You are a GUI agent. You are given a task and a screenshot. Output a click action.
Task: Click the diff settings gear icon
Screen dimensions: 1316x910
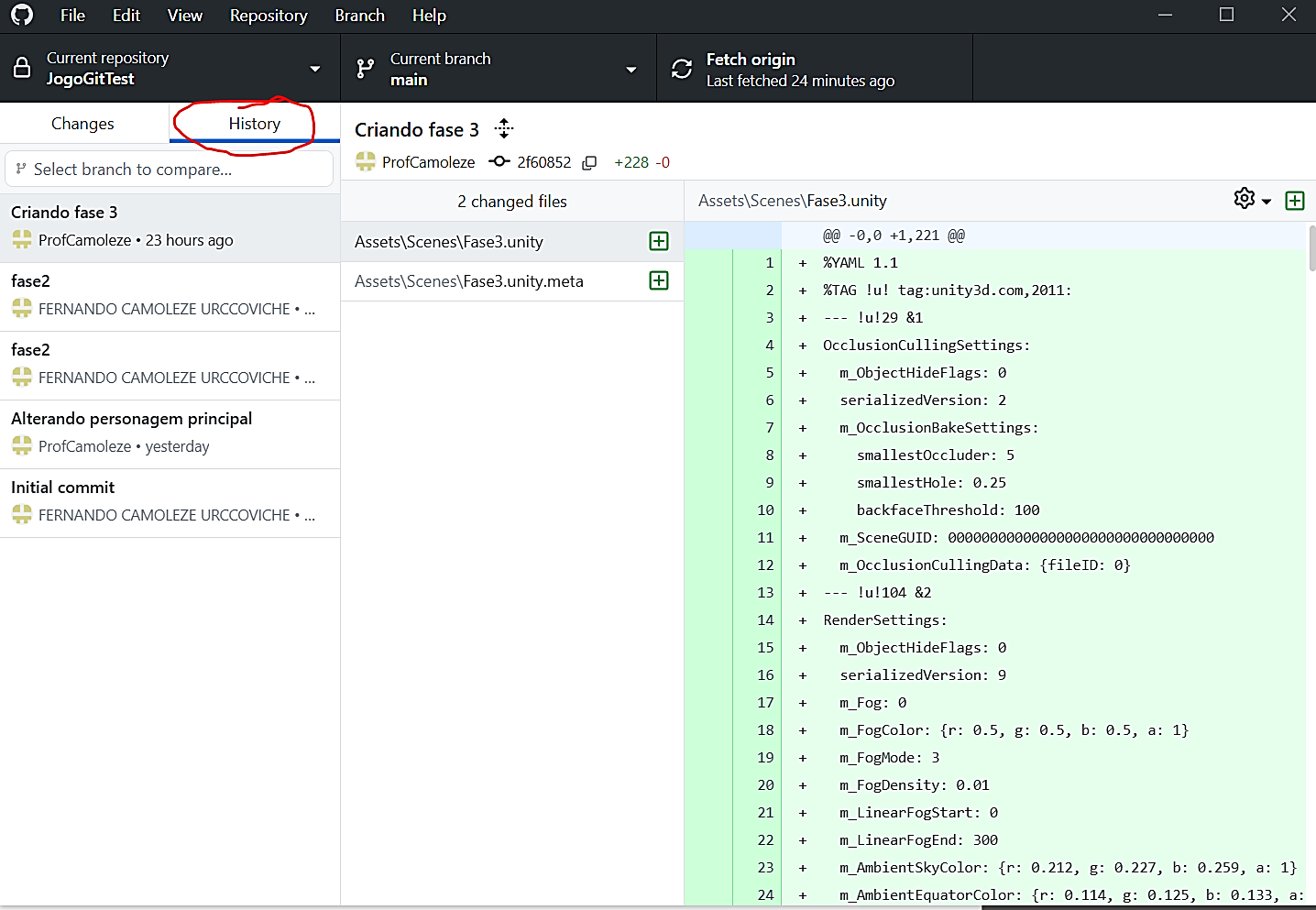click(1244, 199)
